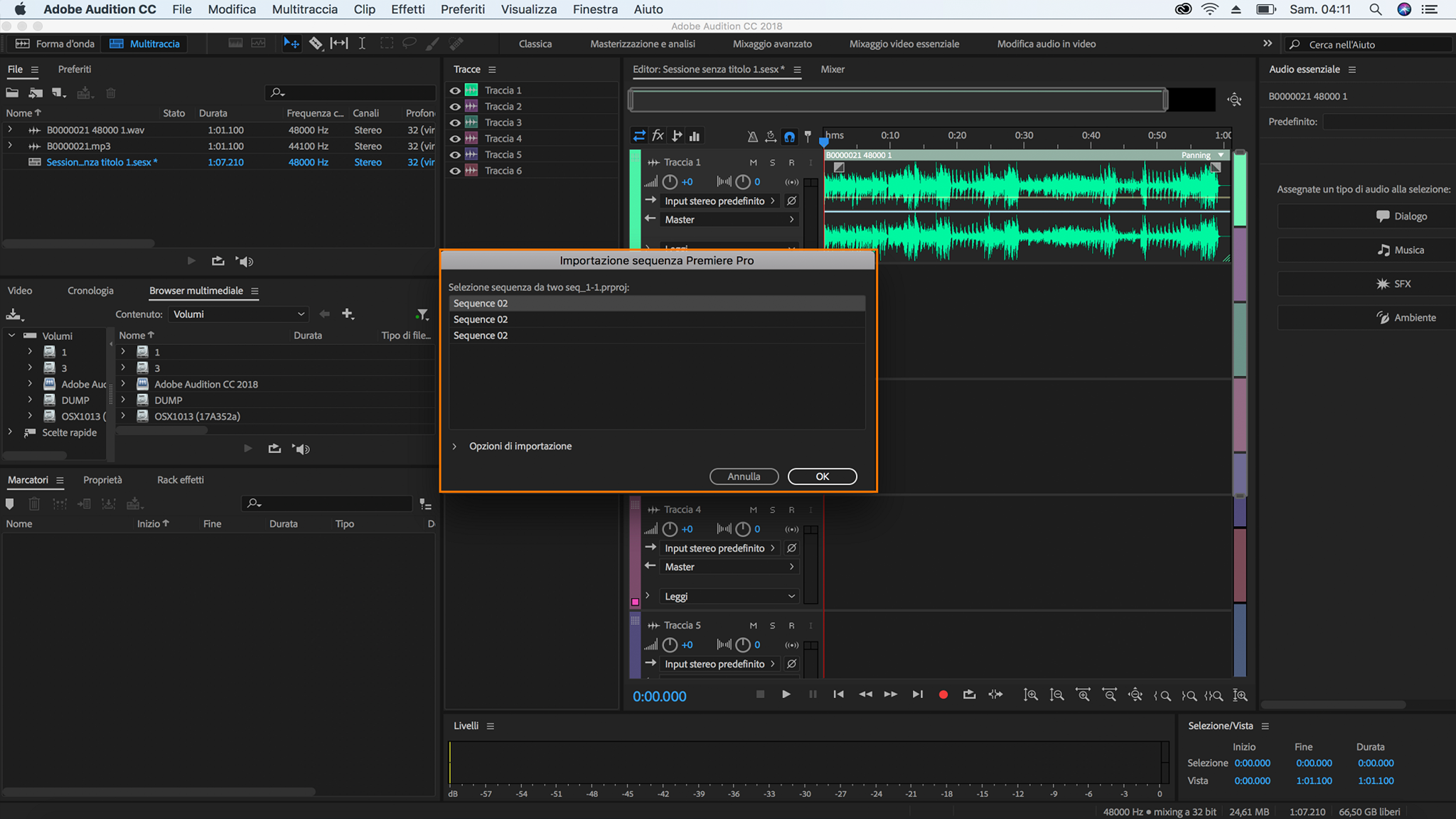This screenshot has width=1456, height=819.
Task: Enable snapping with the magnet icon
Action: click(789, 136)
